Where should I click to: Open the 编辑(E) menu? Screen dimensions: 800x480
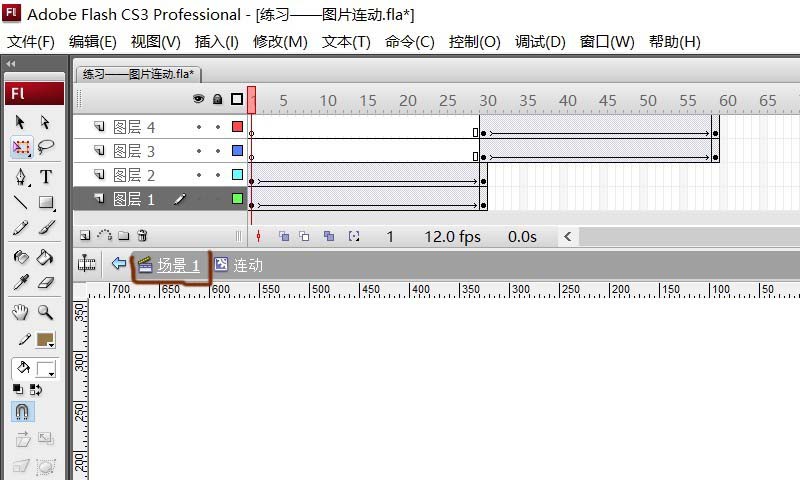click(92, 41)
